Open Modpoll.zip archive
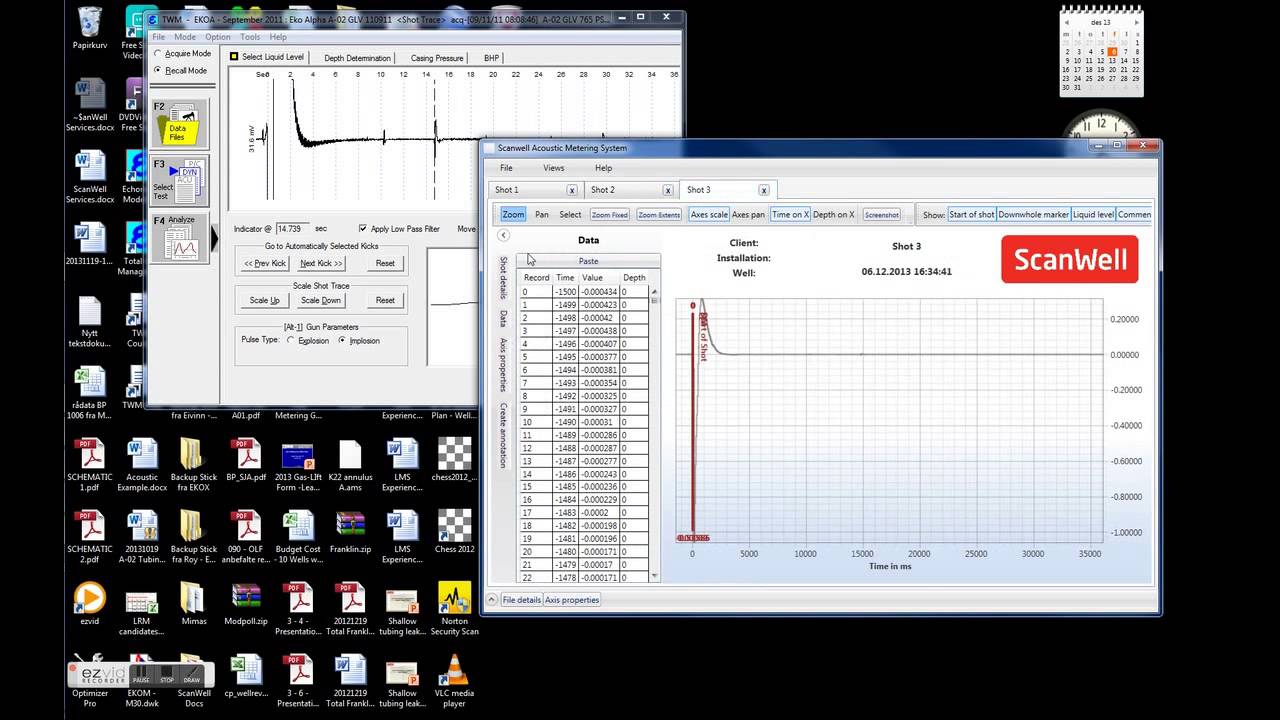Viewport: 1280px width, 720px height. point(246,604)
